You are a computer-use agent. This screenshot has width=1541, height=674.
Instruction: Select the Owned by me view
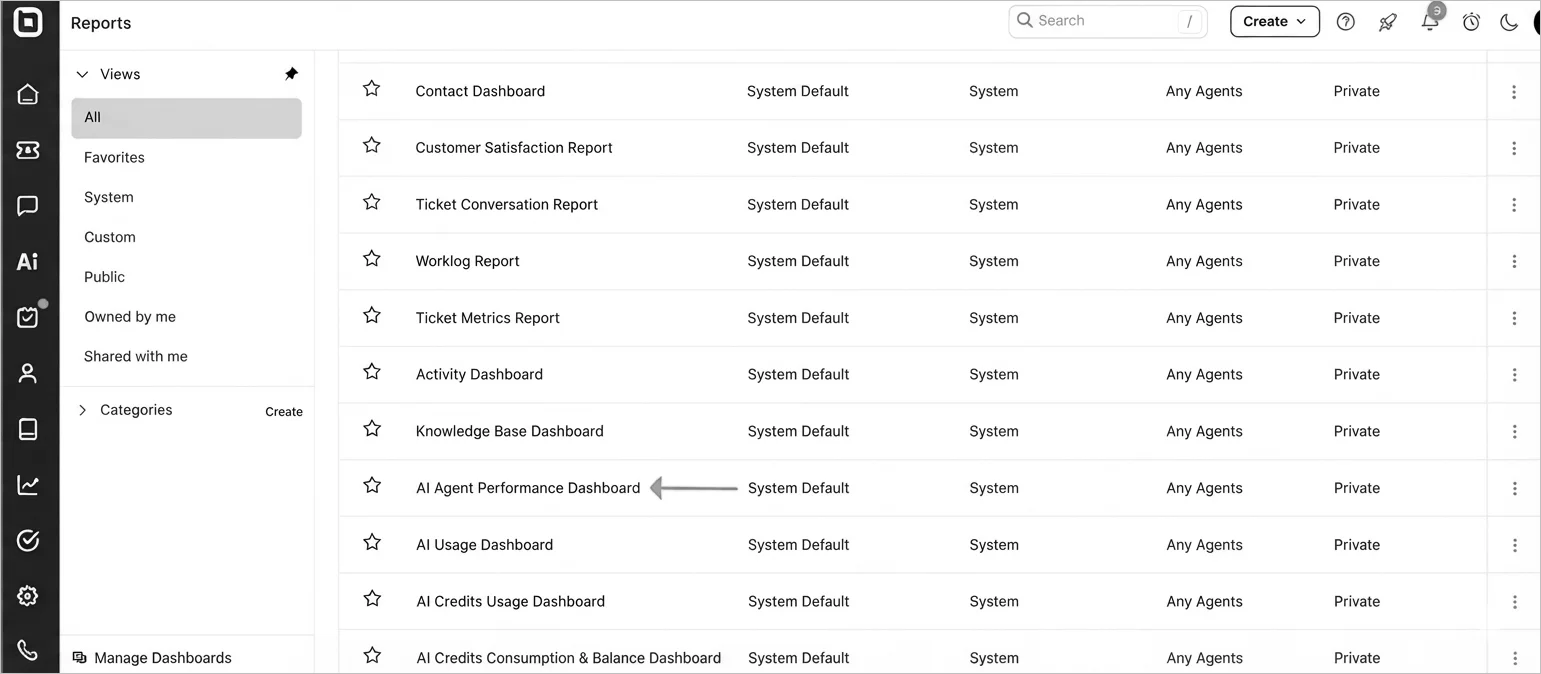[130, 317]
